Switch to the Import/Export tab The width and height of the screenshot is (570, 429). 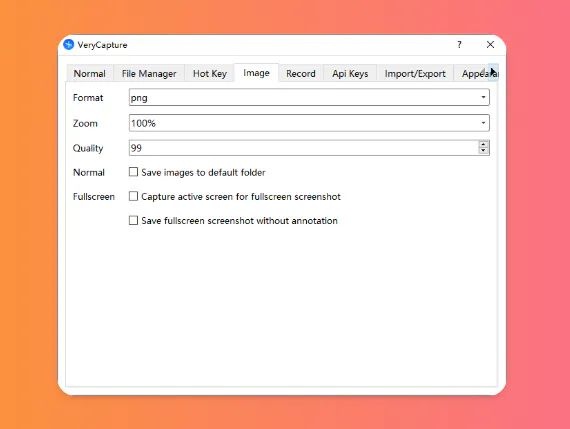pyautogui.click(x=415, y=73)
